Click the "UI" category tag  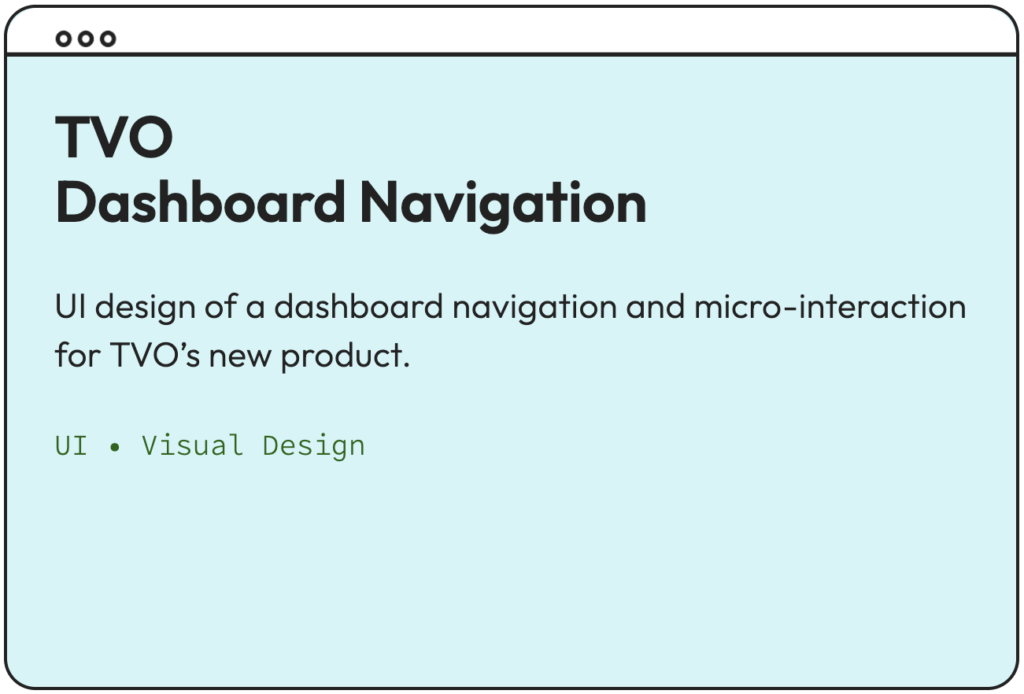[71, 445]
